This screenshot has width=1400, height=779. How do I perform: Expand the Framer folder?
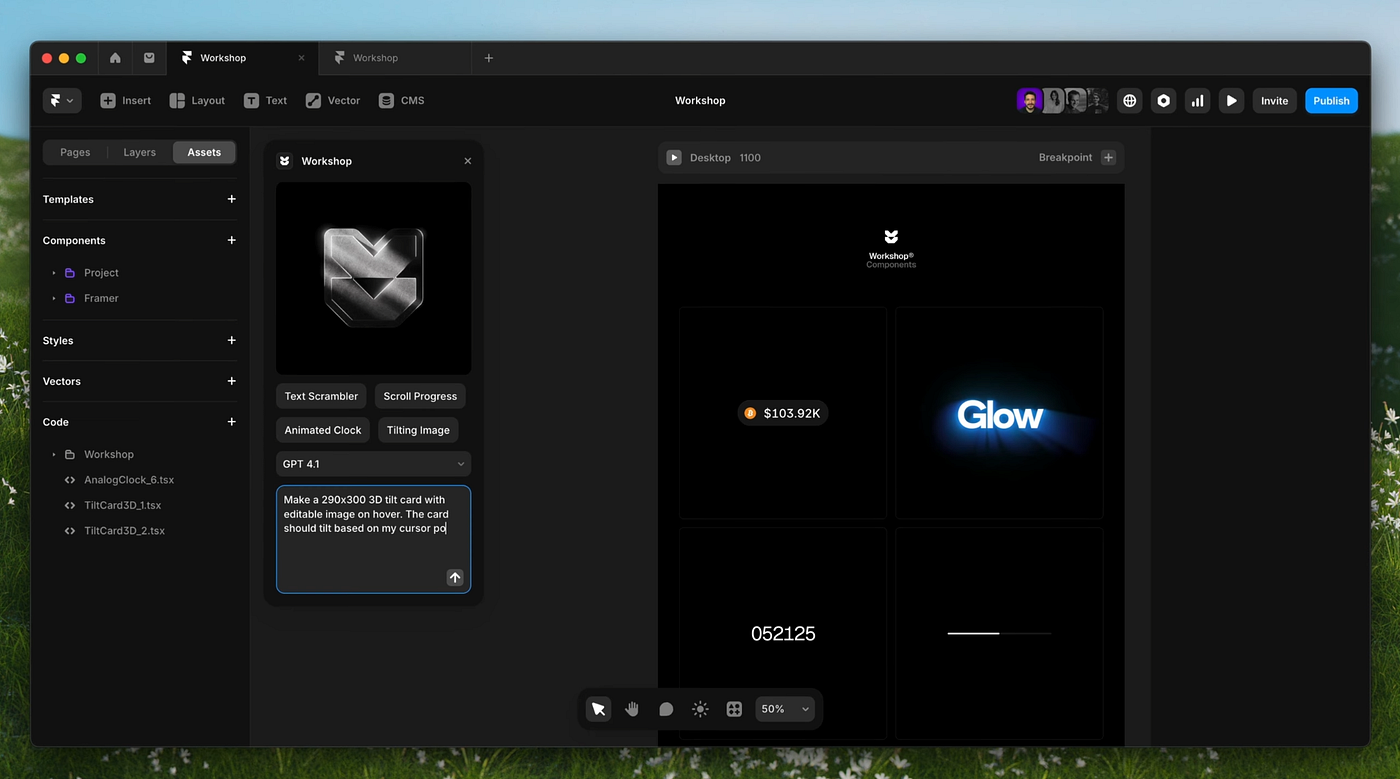(54, 298)
